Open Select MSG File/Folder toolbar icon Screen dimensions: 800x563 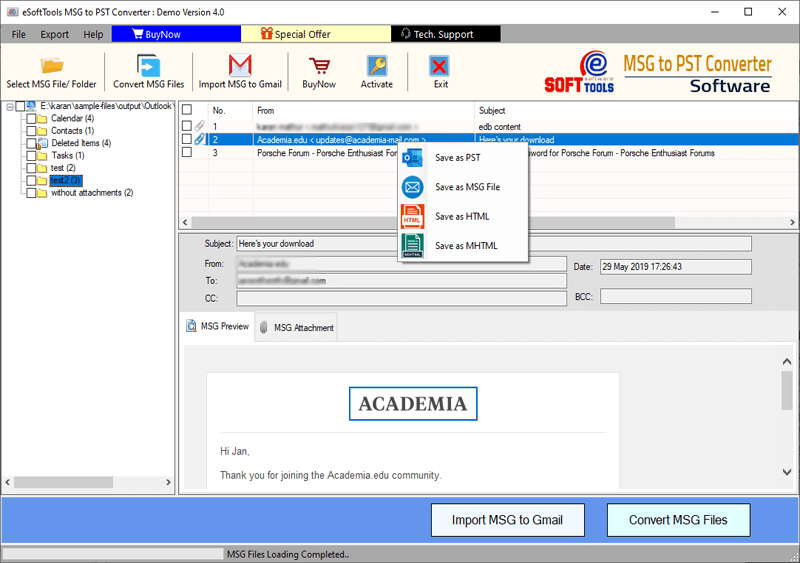point(52,65)
